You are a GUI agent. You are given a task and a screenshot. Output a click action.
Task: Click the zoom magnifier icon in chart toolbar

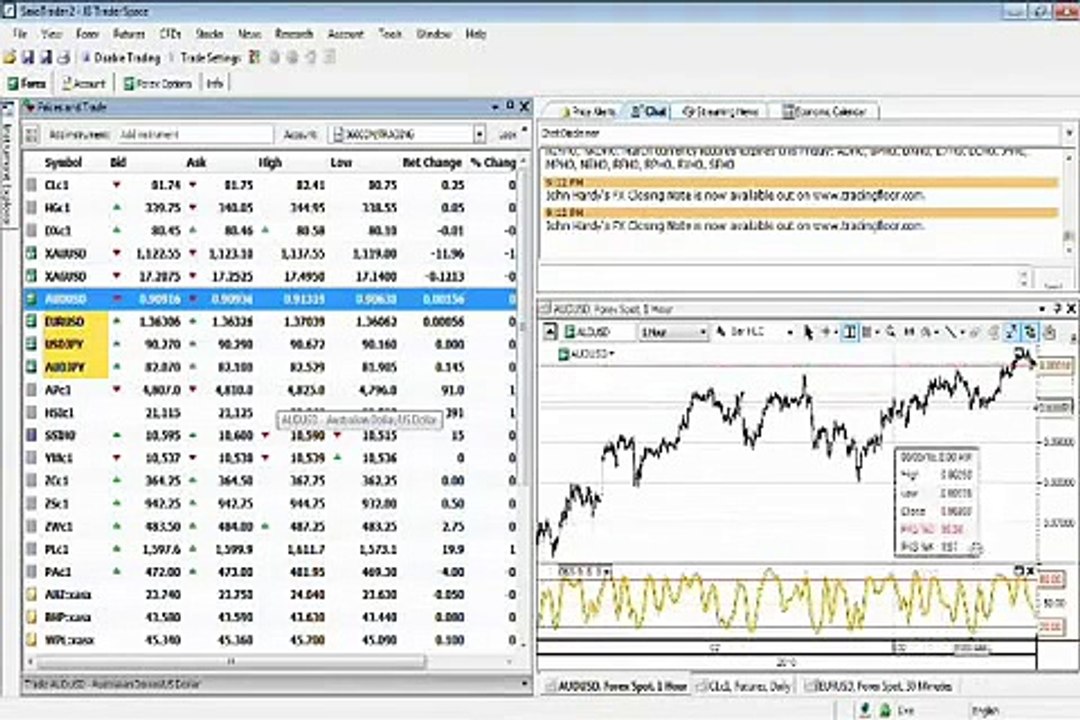(891, 332)
